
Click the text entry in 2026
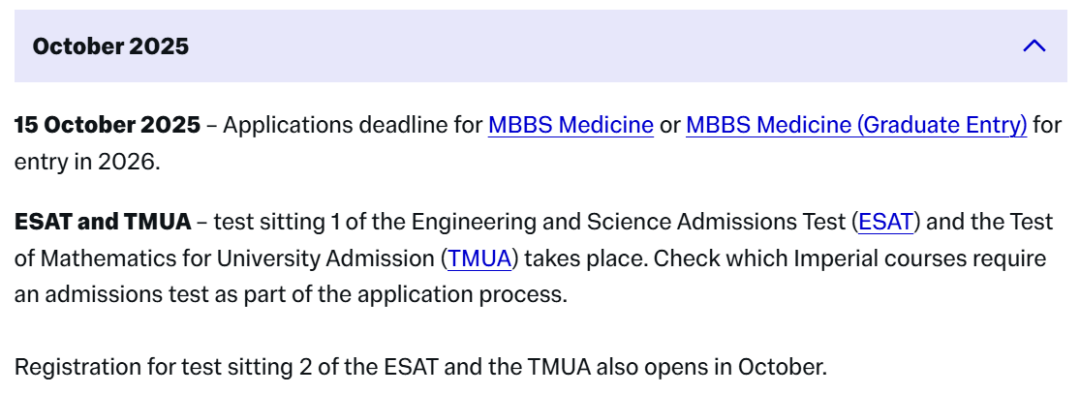87,162
